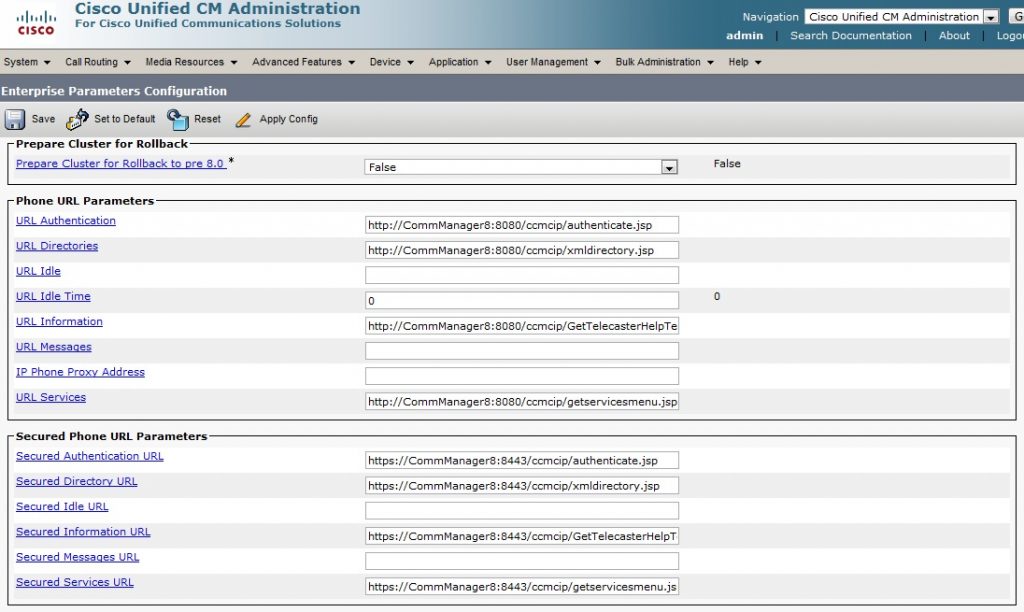Click the Set to Default icon

[77, 120]
